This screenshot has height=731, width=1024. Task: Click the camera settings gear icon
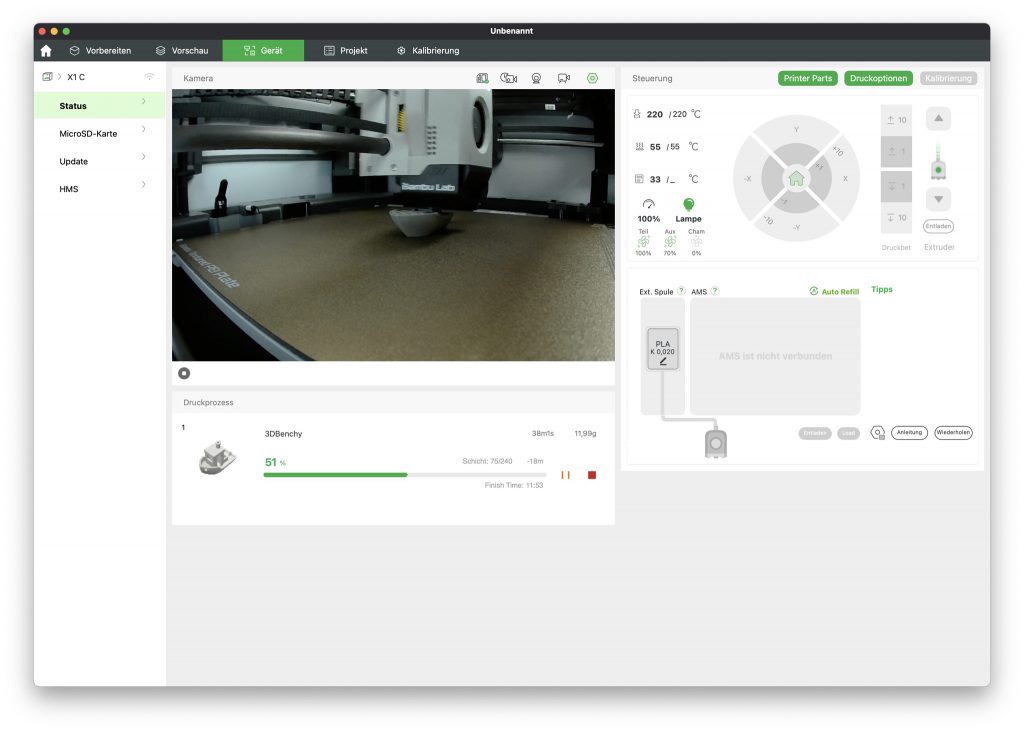click(x=592, y=78)
